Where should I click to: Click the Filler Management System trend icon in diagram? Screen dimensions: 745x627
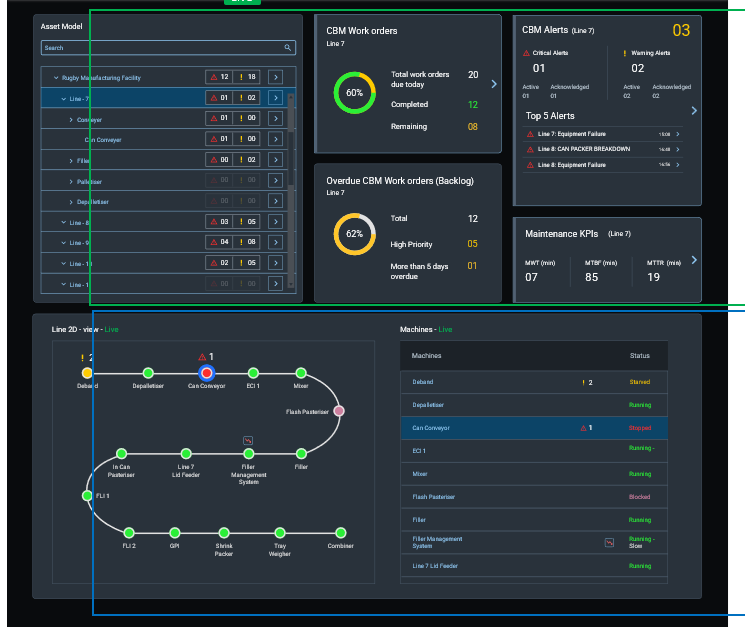248,440
